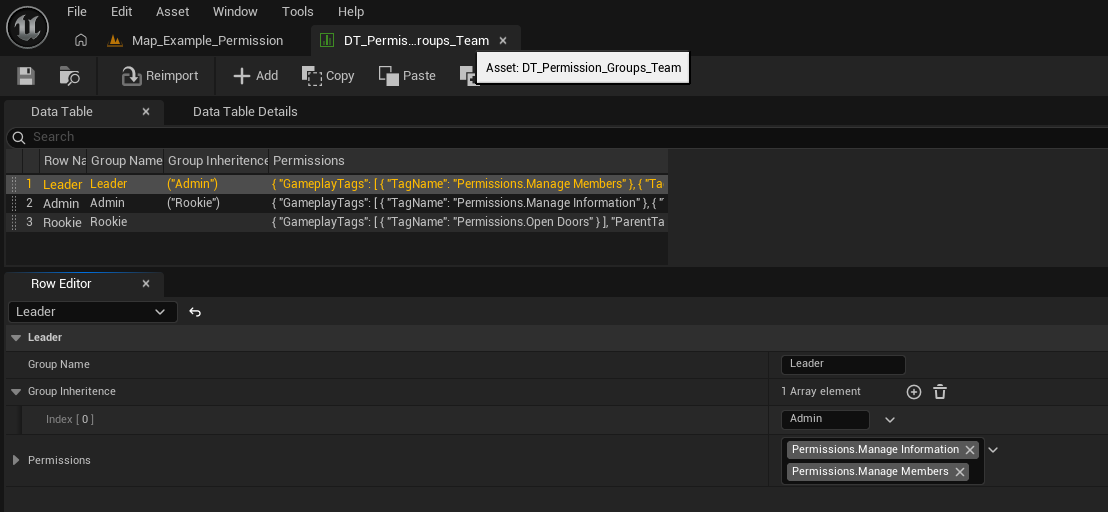
Task: Remove Permissions.Manage Members tag
Action: (x=960, y=472)
